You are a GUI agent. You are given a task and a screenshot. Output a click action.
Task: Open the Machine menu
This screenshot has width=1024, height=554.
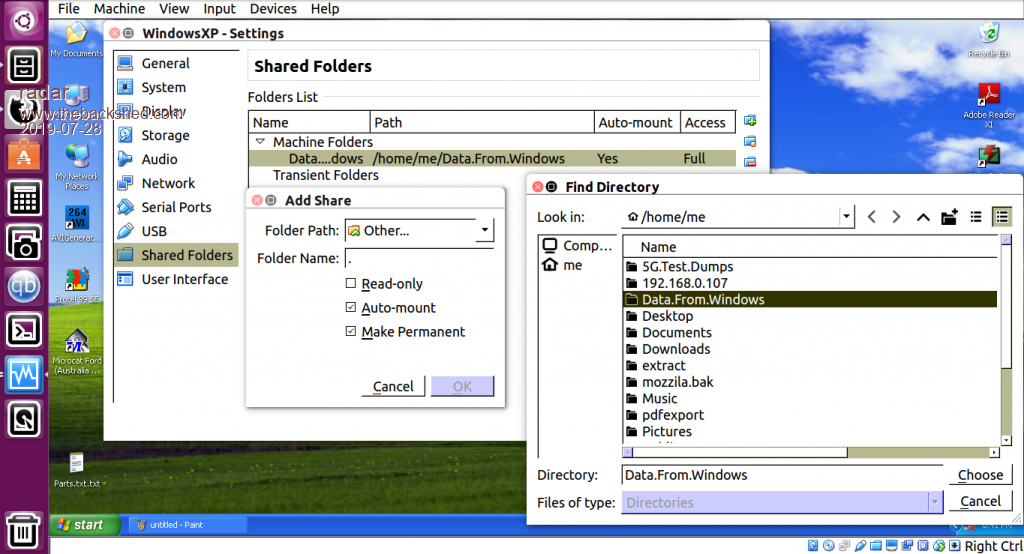tap(119, 9)
